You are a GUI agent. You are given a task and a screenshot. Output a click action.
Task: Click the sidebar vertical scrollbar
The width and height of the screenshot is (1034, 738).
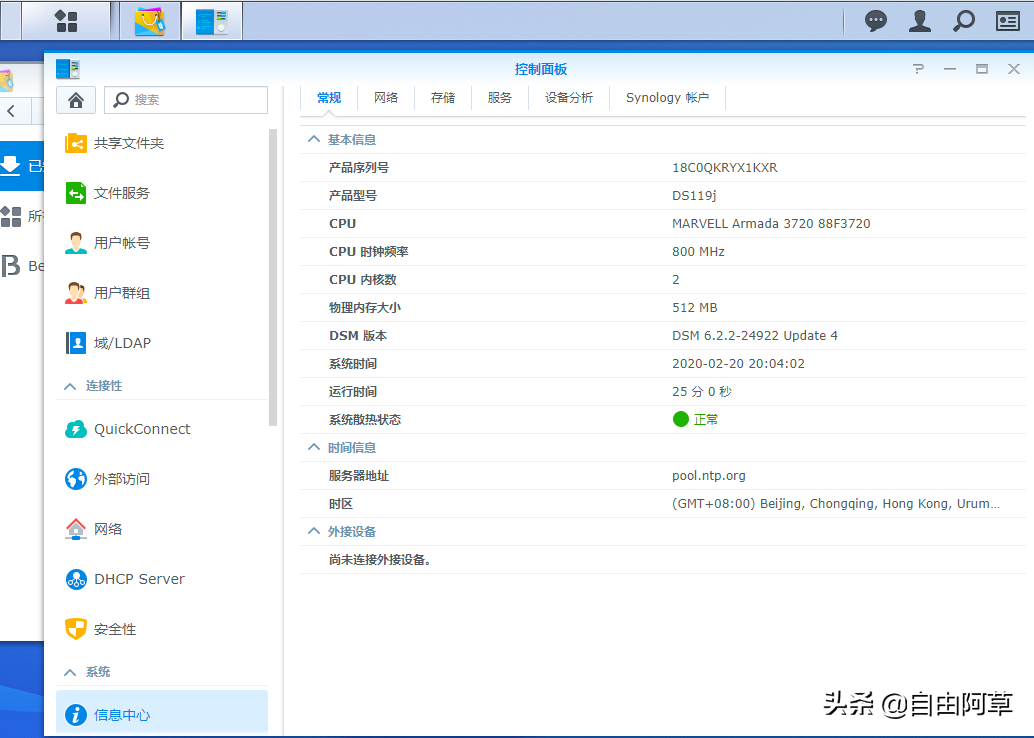(273, 277)
